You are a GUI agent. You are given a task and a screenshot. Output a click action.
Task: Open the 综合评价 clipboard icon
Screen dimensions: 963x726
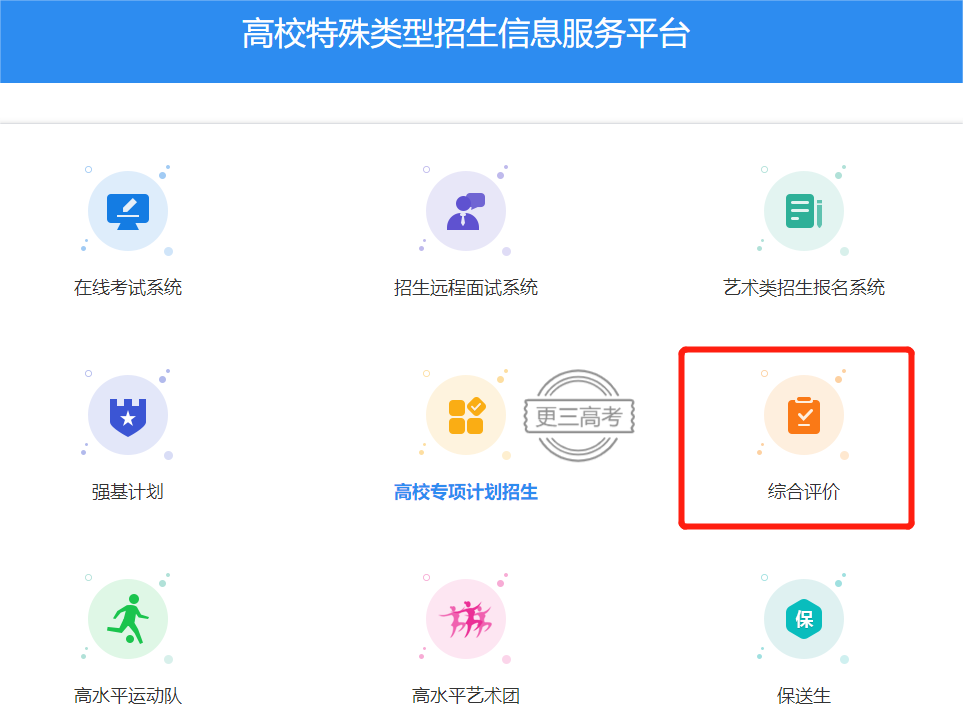(803, 415)
